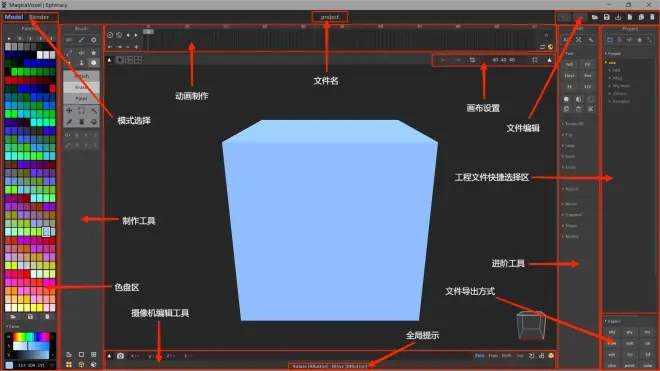Create new file with the blank page icon

click(630, 17)
